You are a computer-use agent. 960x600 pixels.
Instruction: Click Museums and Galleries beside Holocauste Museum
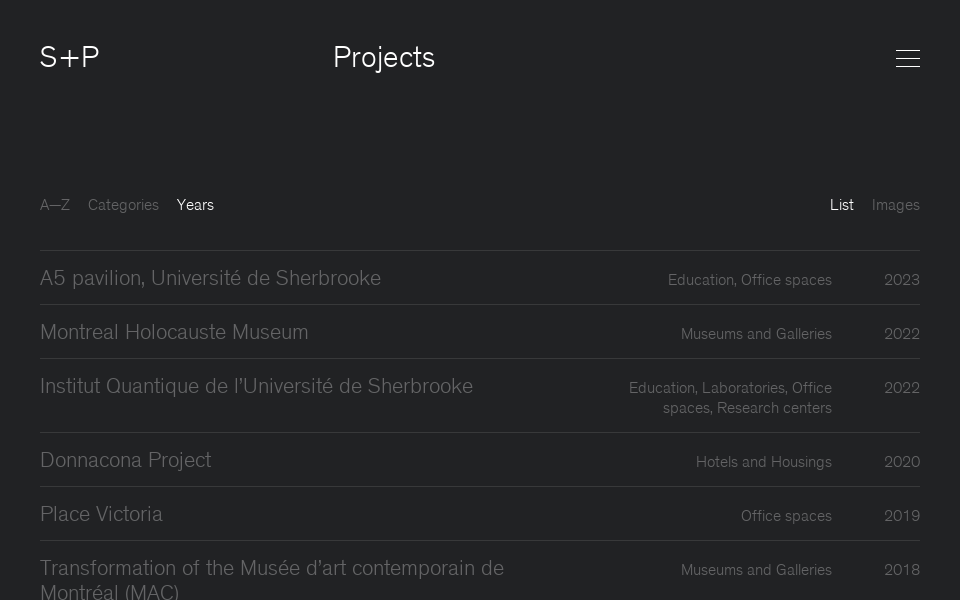pyautogui.click(x=755, y=334)
